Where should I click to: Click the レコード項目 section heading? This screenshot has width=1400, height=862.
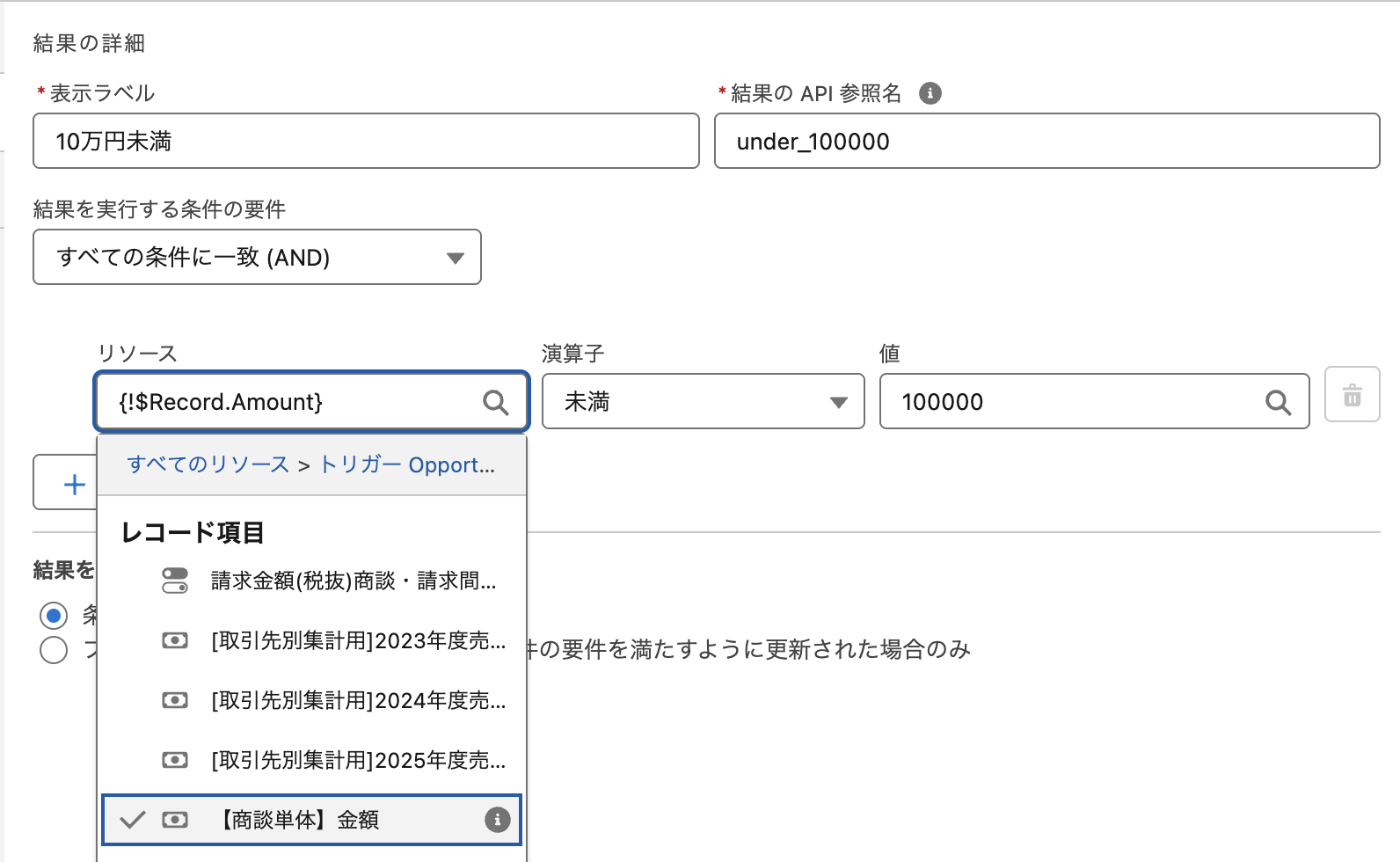[193, 532]
